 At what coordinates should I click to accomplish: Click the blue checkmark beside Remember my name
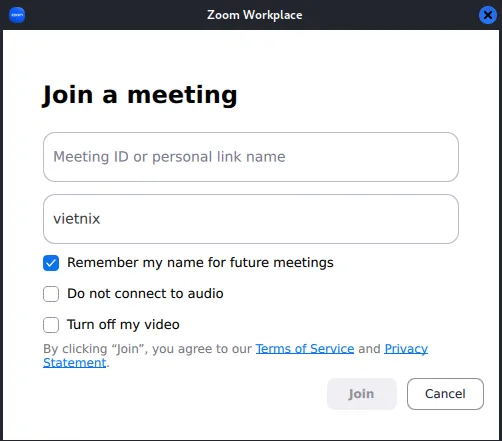tap(51, 263)
